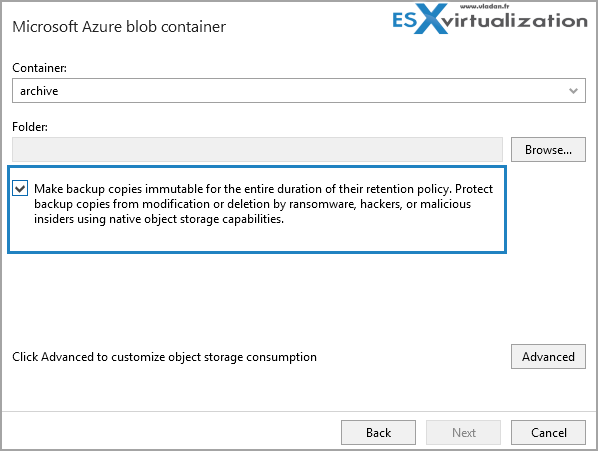Toggle the immutable backup copies checkbox
The image size is (598, 451).
[20, 188]
